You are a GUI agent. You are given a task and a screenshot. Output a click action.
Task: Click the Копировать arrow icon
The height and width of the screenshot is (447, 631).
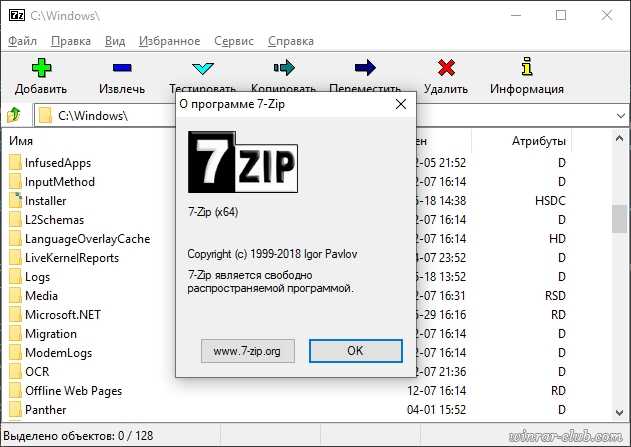tap(284, 68)
